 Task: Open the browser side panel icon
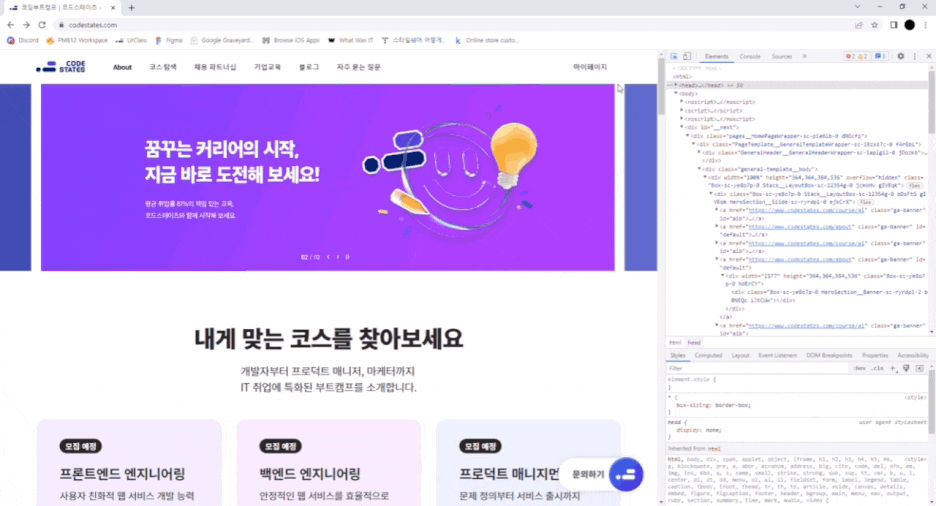pyautogui.click(x=894, y=25)
